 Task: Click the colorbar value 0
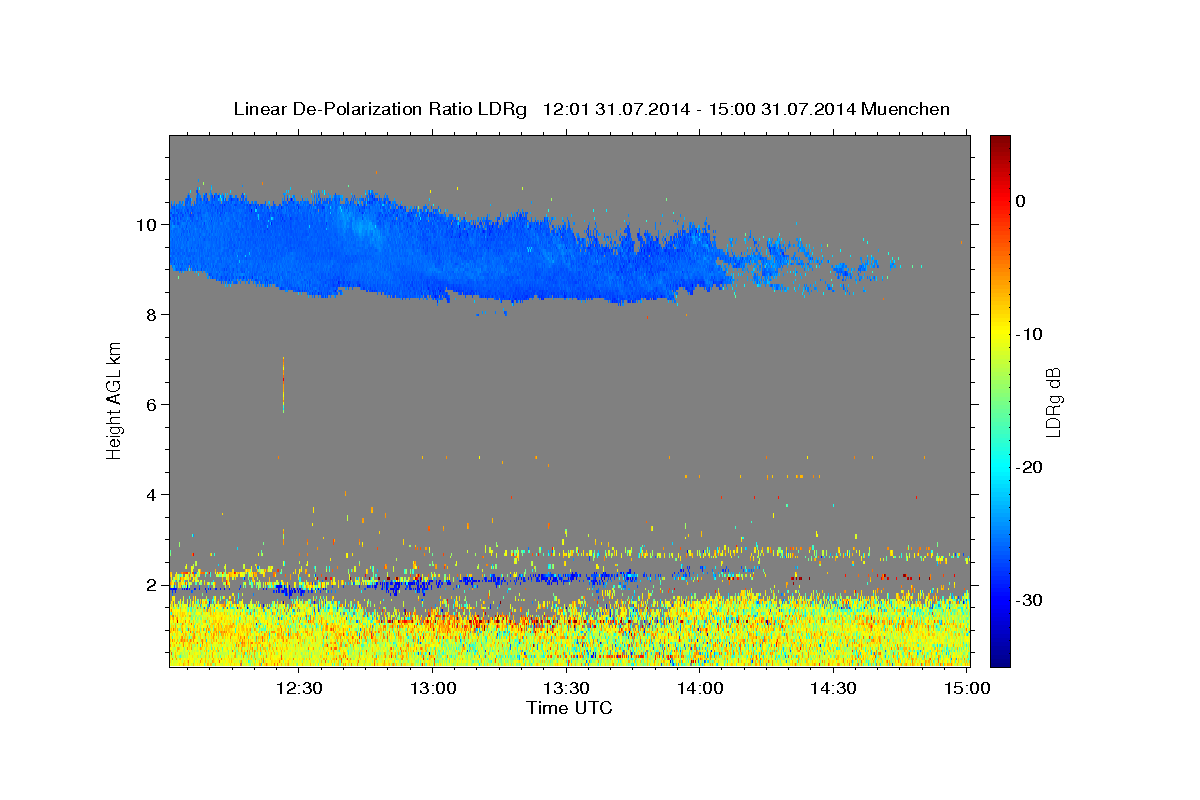(1021, 201)
